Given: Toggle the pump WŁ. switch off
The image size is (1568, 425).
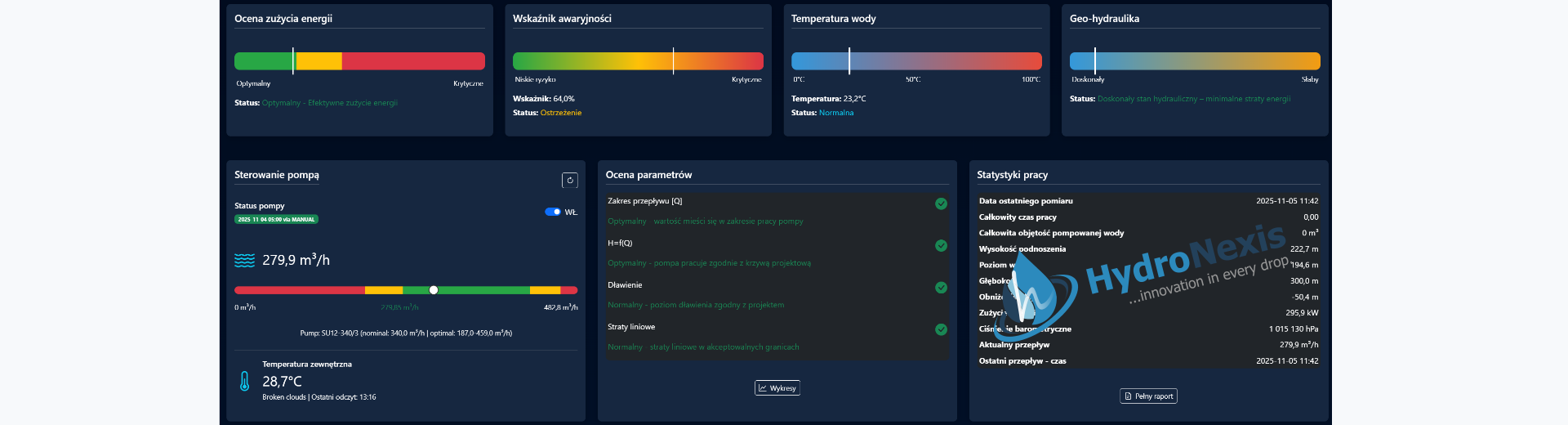Looking at the screenshot, I should pos(553,212).
